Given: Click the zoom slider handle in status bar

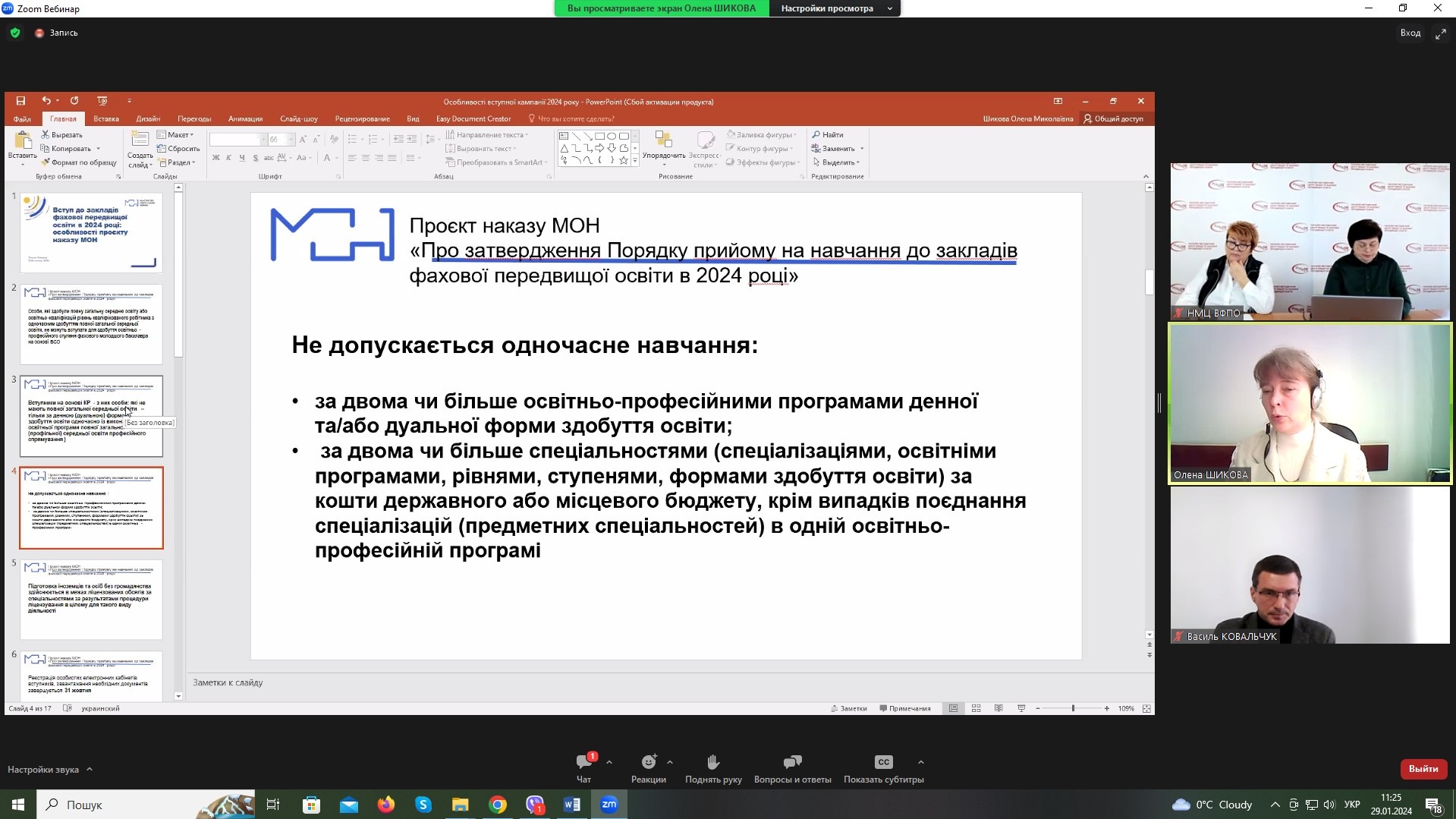Looking at the screenshot, I should point(1073,708).
